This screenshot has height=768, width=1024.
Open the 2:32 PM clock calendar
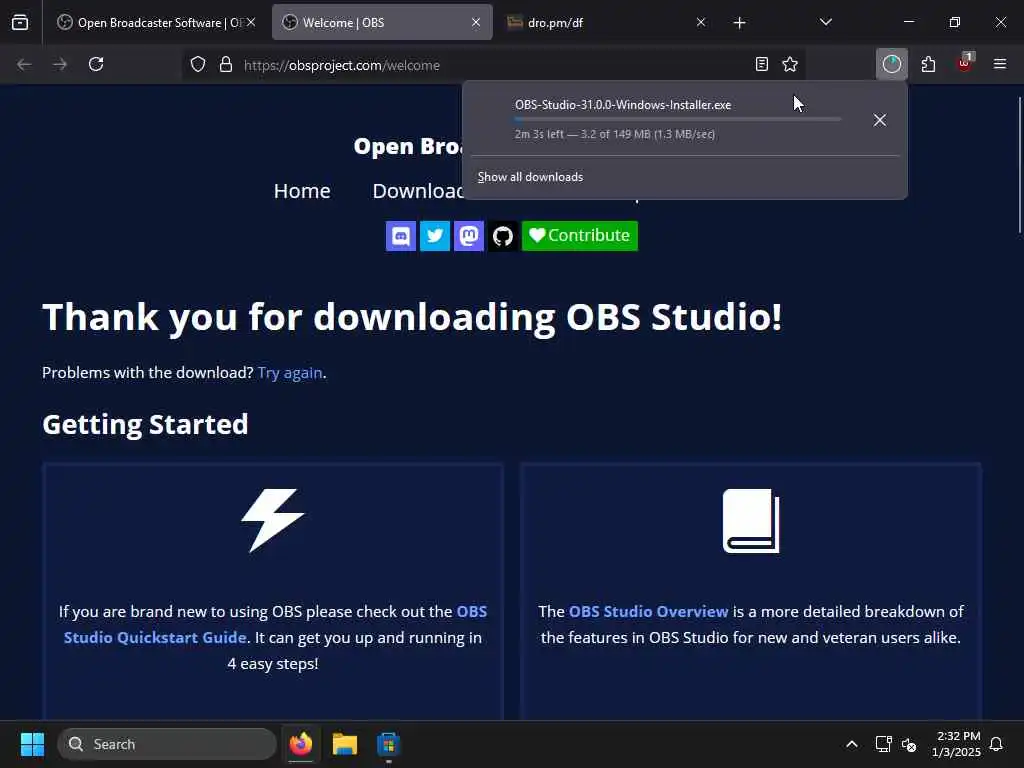pos(956,744)
